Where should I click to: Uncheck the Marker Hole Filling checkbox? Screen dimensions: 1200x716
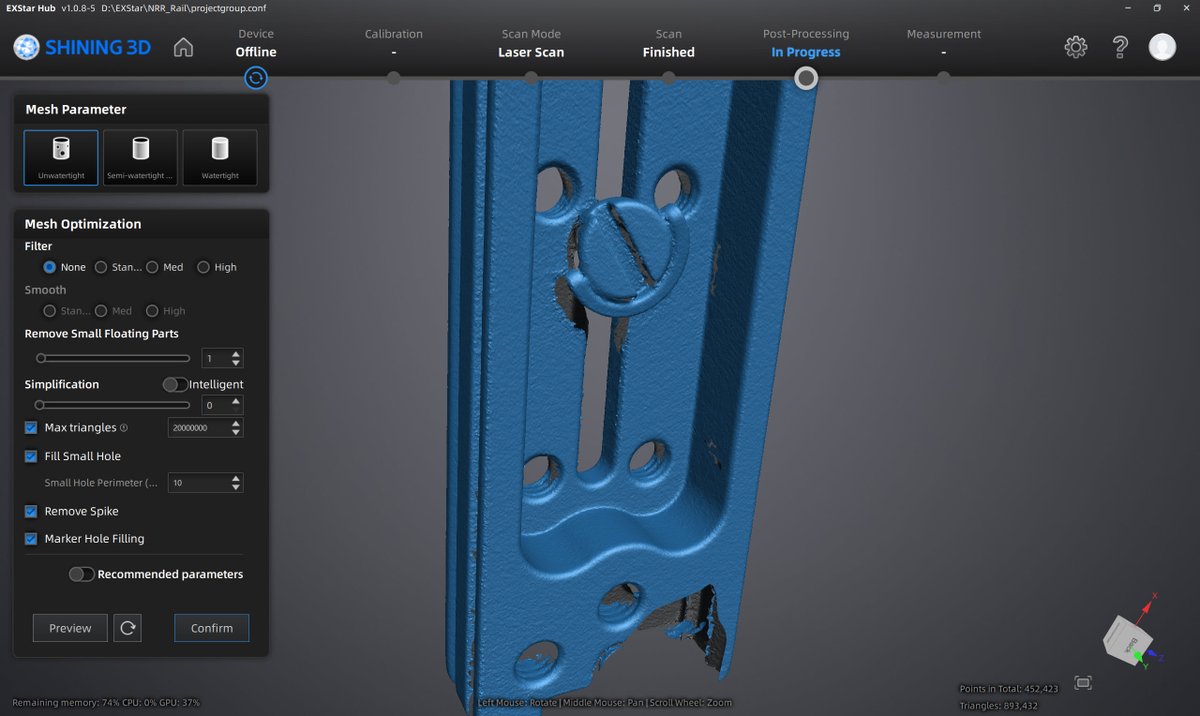31,538
